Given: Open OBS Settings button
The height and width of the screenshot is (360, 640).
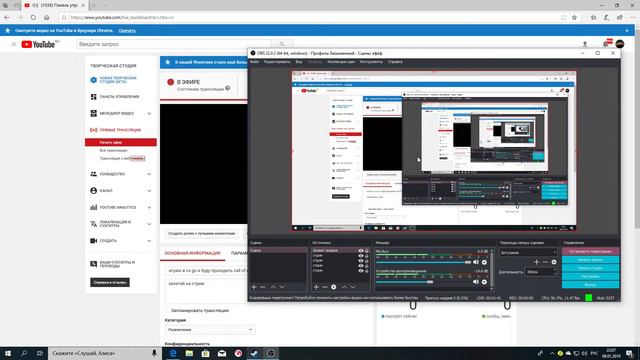Looking at the screenshot, I should pos(590,277).
